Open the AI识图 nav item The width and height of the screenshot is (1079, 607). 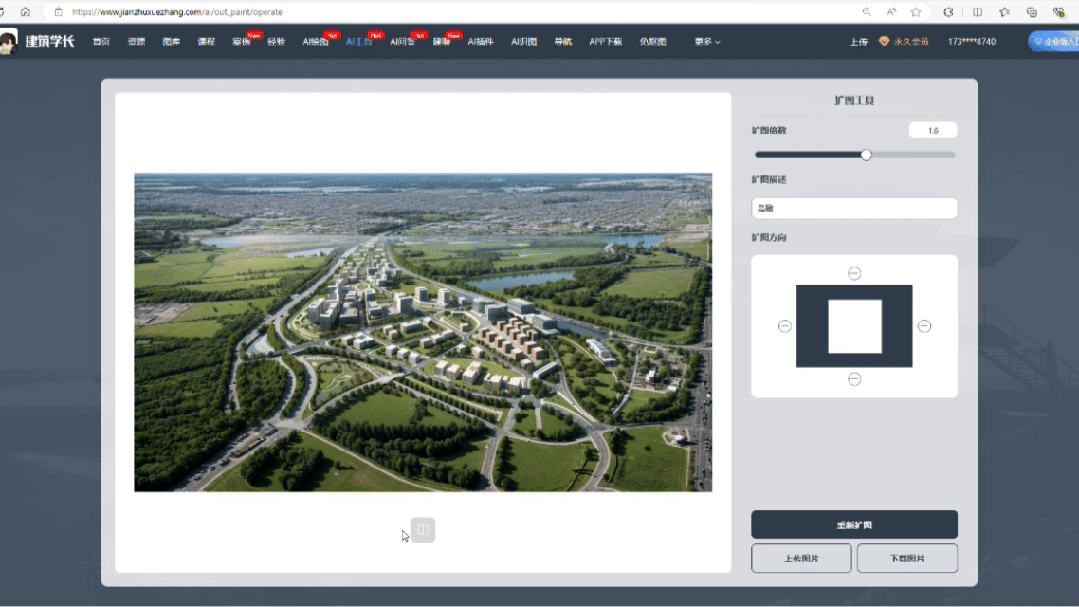click(x=524, y=42)
